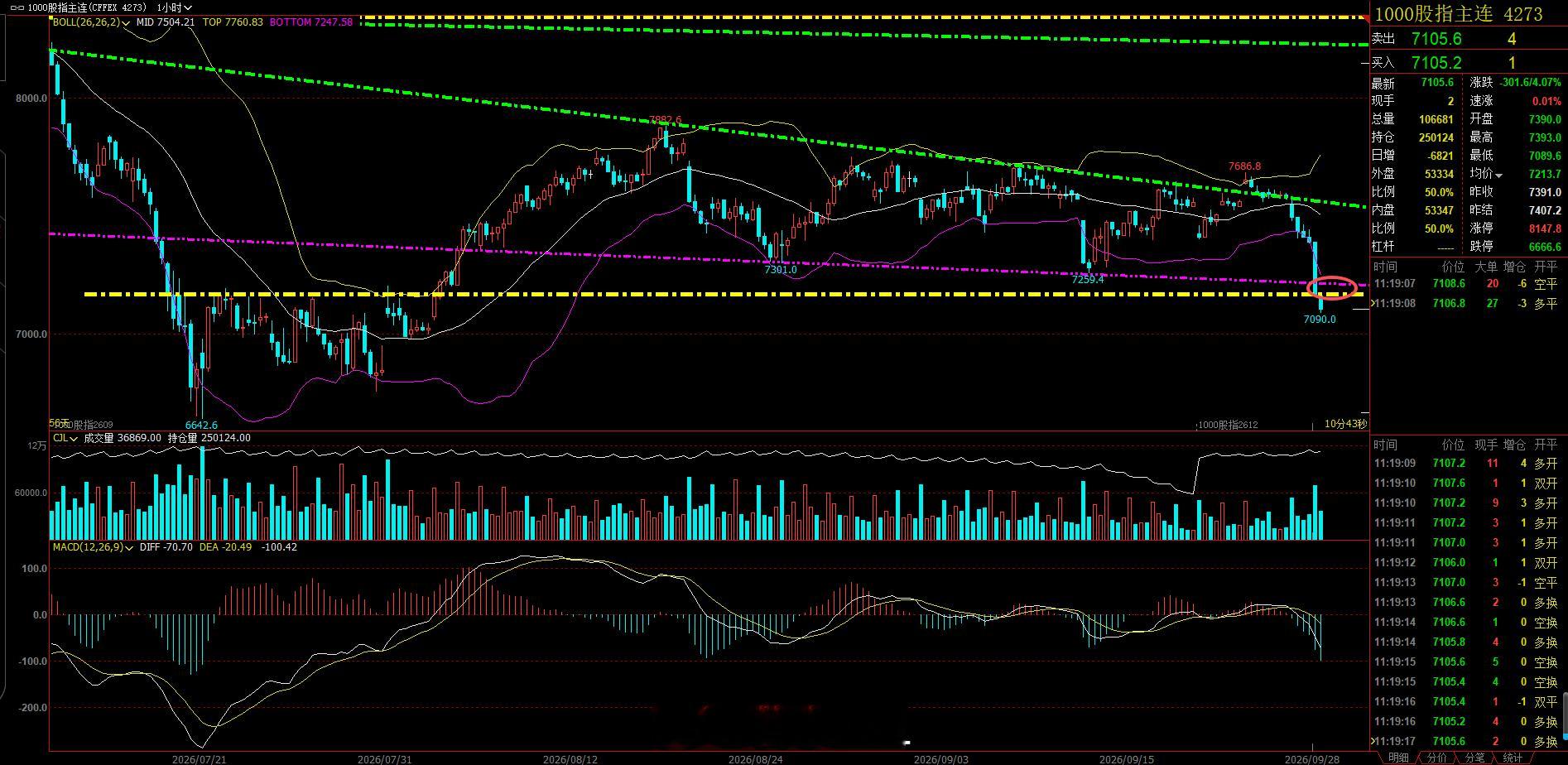
Task: Click the 7686.8 high price label
Action: tap(1246, 166)
